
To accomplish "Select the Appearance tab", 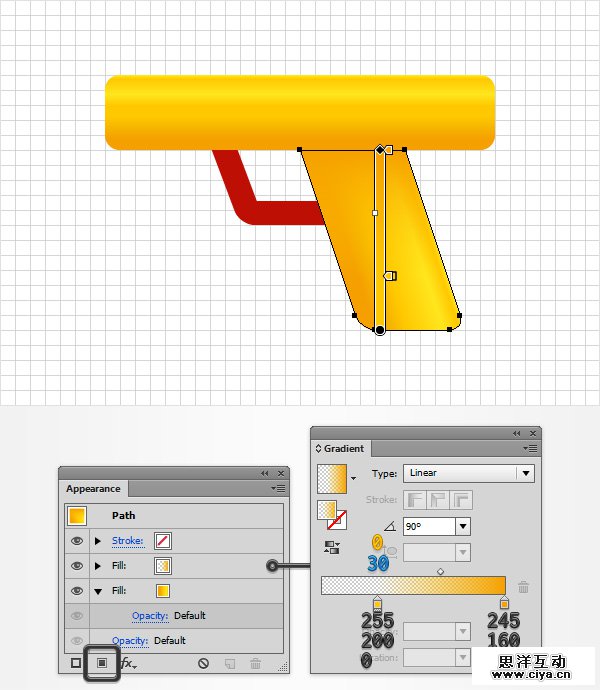I will point(93,488).
